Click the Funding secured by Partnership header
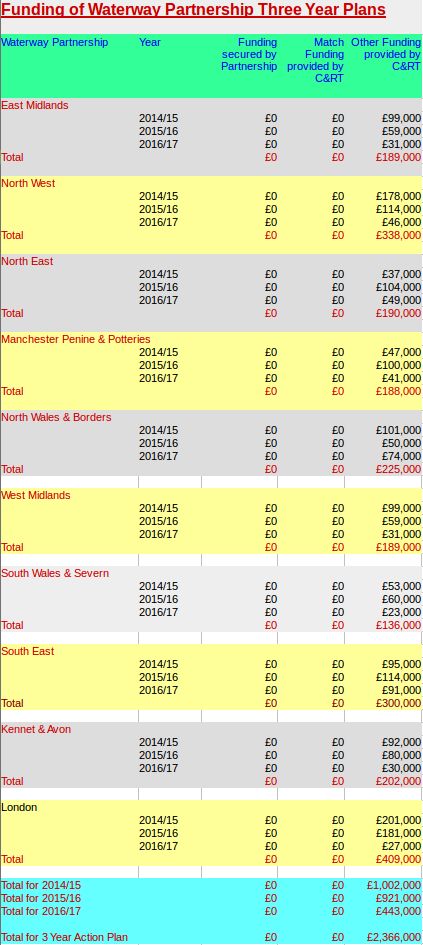Screen dimensions: 423x945 click(x=249, y=54)
